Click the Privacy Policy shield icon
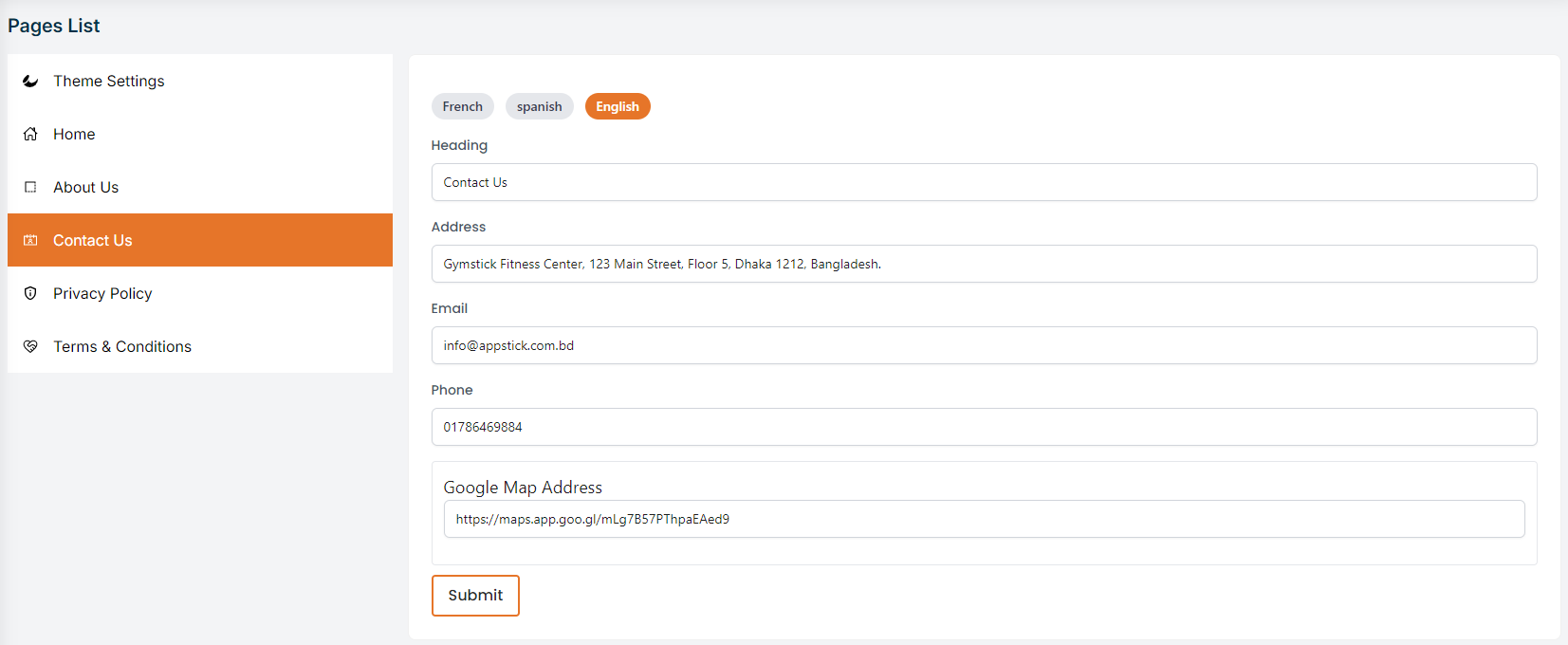The image size is (1568, 645). (30, 293)
